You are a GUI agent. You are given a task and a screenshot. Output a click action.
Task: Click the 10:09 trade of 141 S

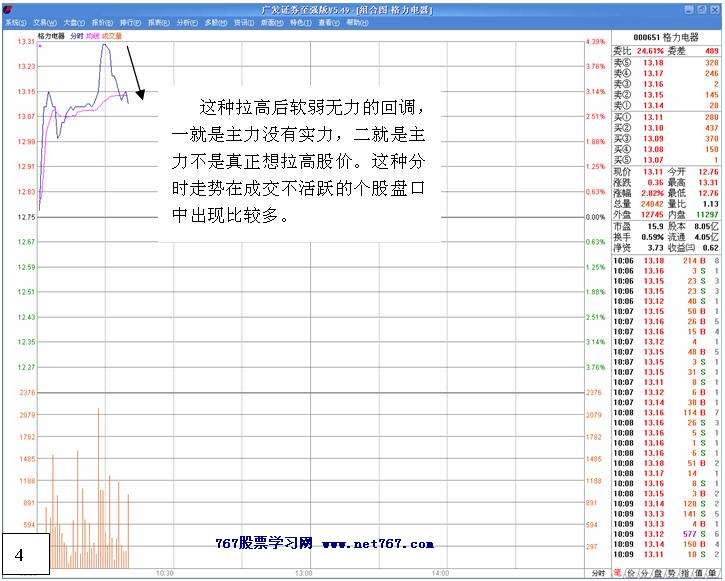tap(666, 514)
